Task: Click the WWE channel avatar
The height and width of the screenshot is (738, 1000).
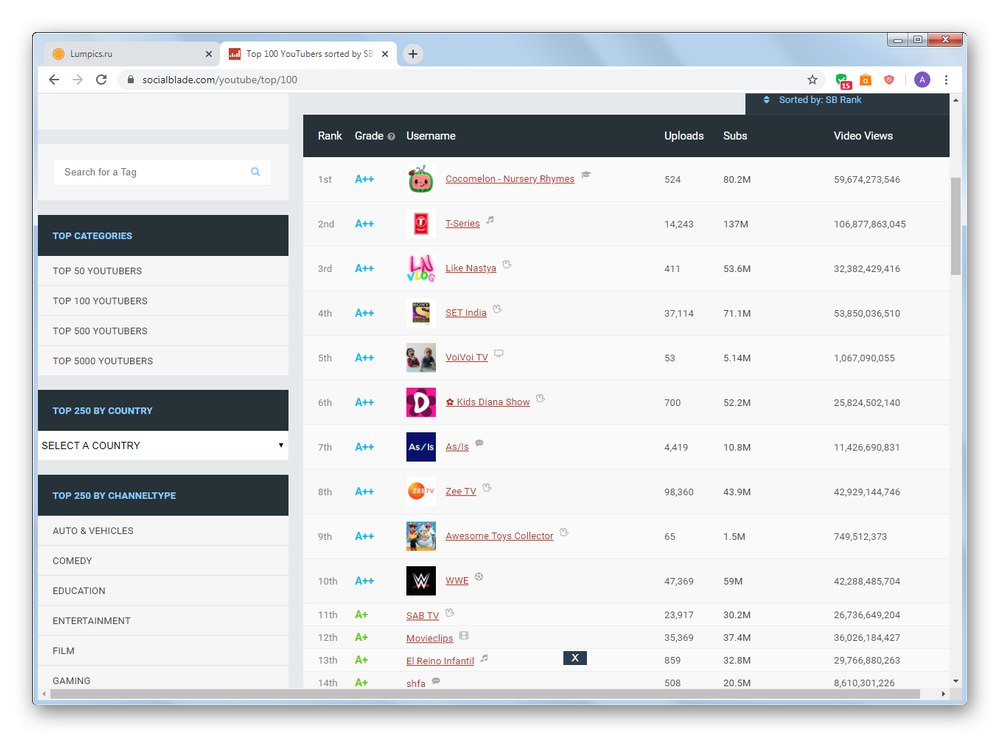Action: tap(421, 581)
